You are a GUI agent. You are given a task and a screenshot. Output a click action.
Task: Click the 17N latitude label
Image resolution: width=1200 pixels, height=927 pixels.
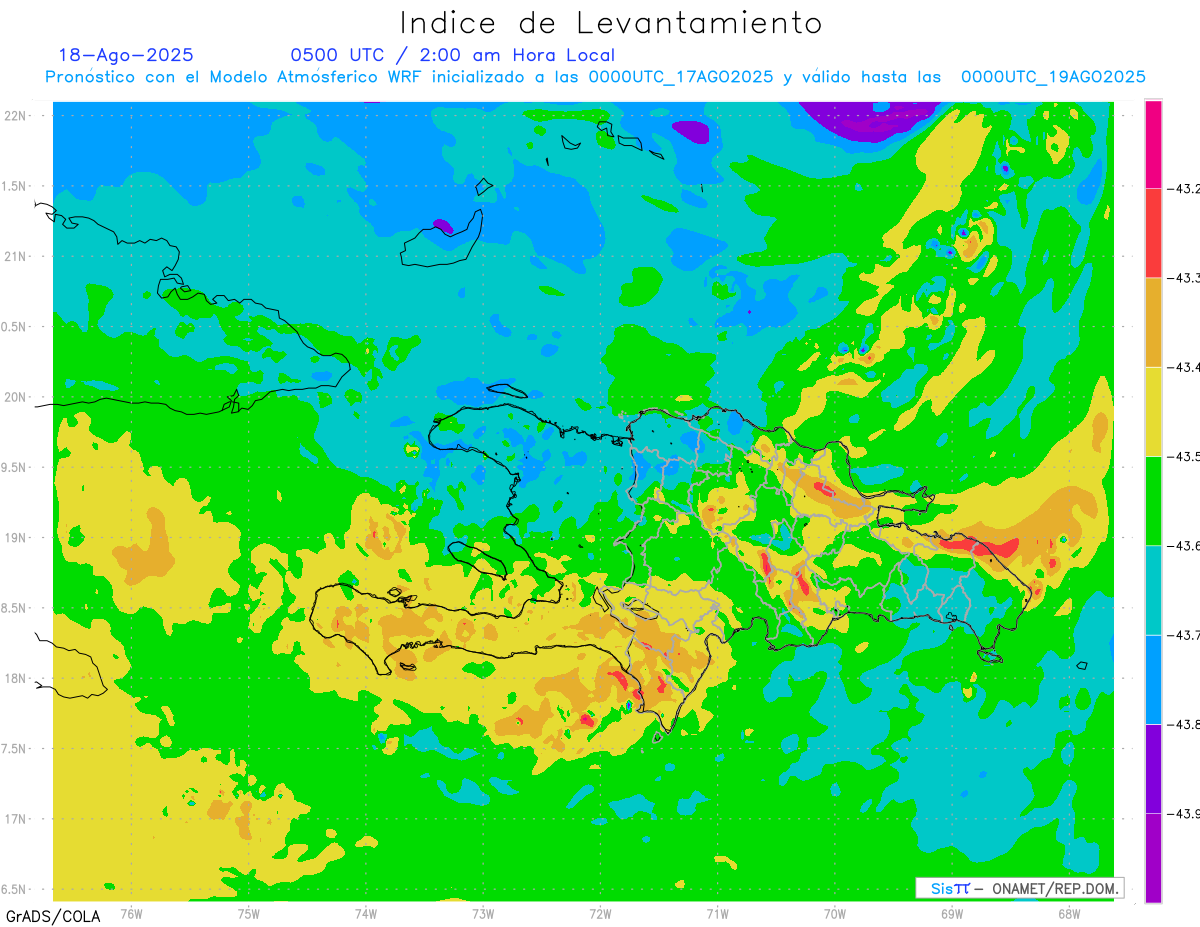[16, 819]
